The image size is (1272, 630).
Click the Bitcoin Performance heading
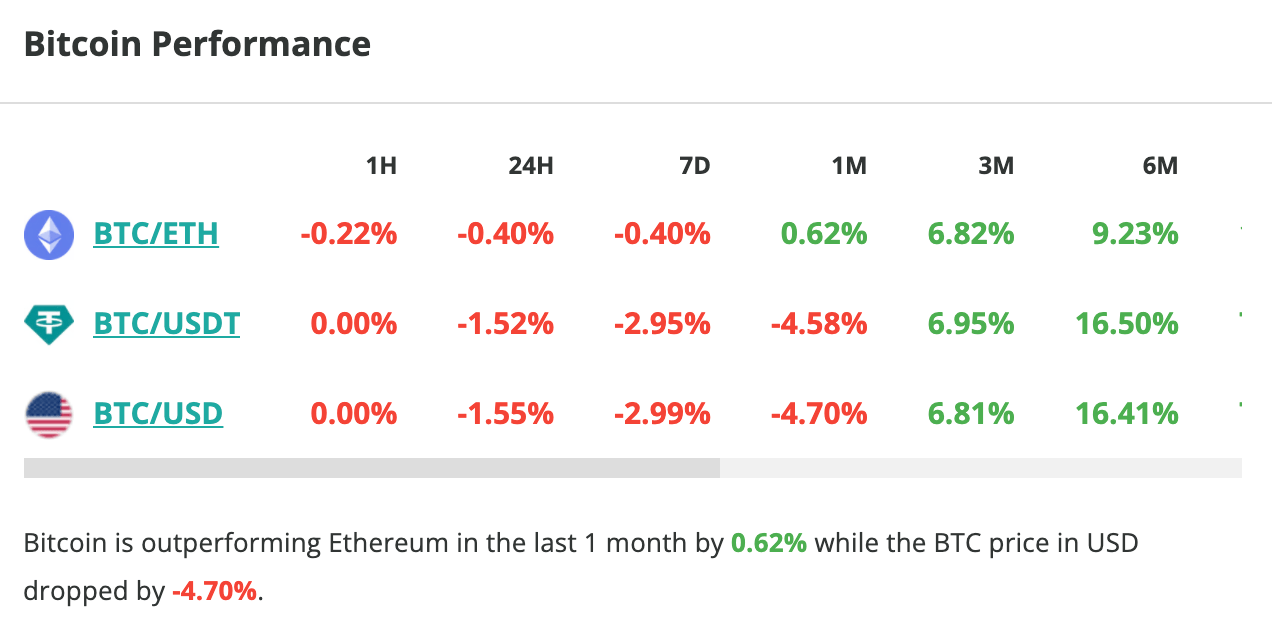197,45
